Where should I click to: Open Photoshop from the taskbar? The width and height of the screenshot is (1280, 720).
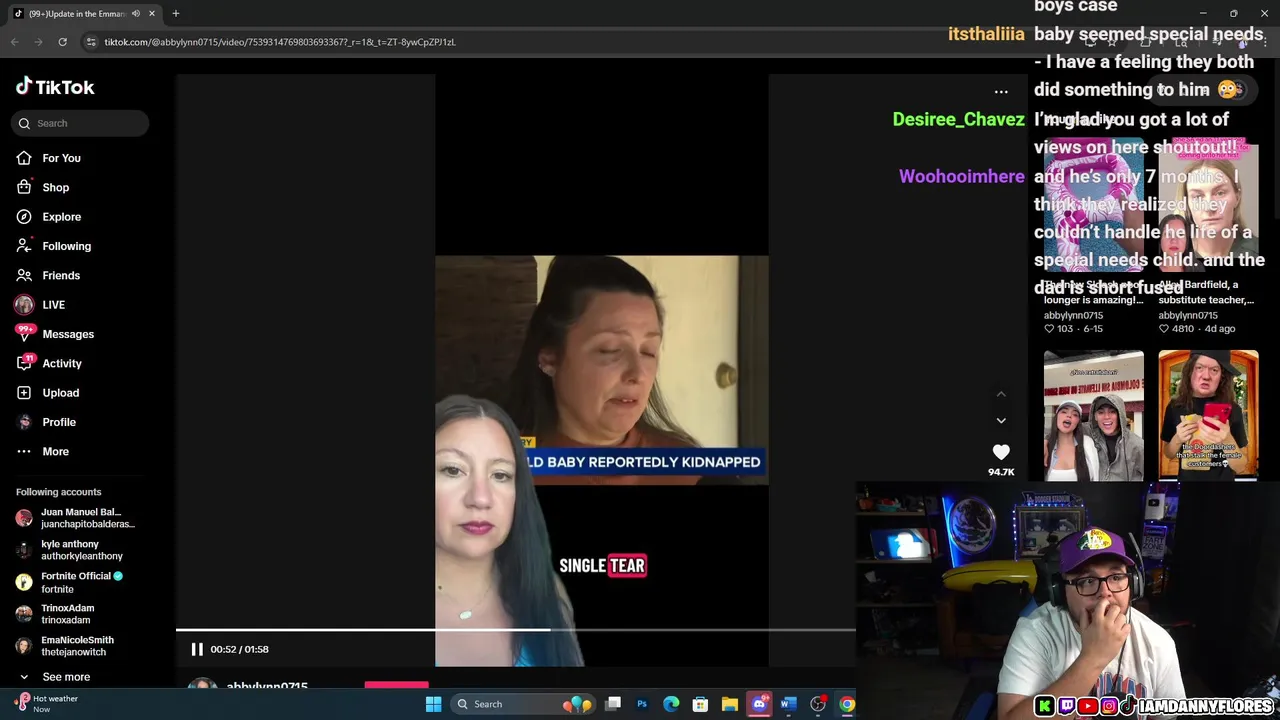click(642, 704)
